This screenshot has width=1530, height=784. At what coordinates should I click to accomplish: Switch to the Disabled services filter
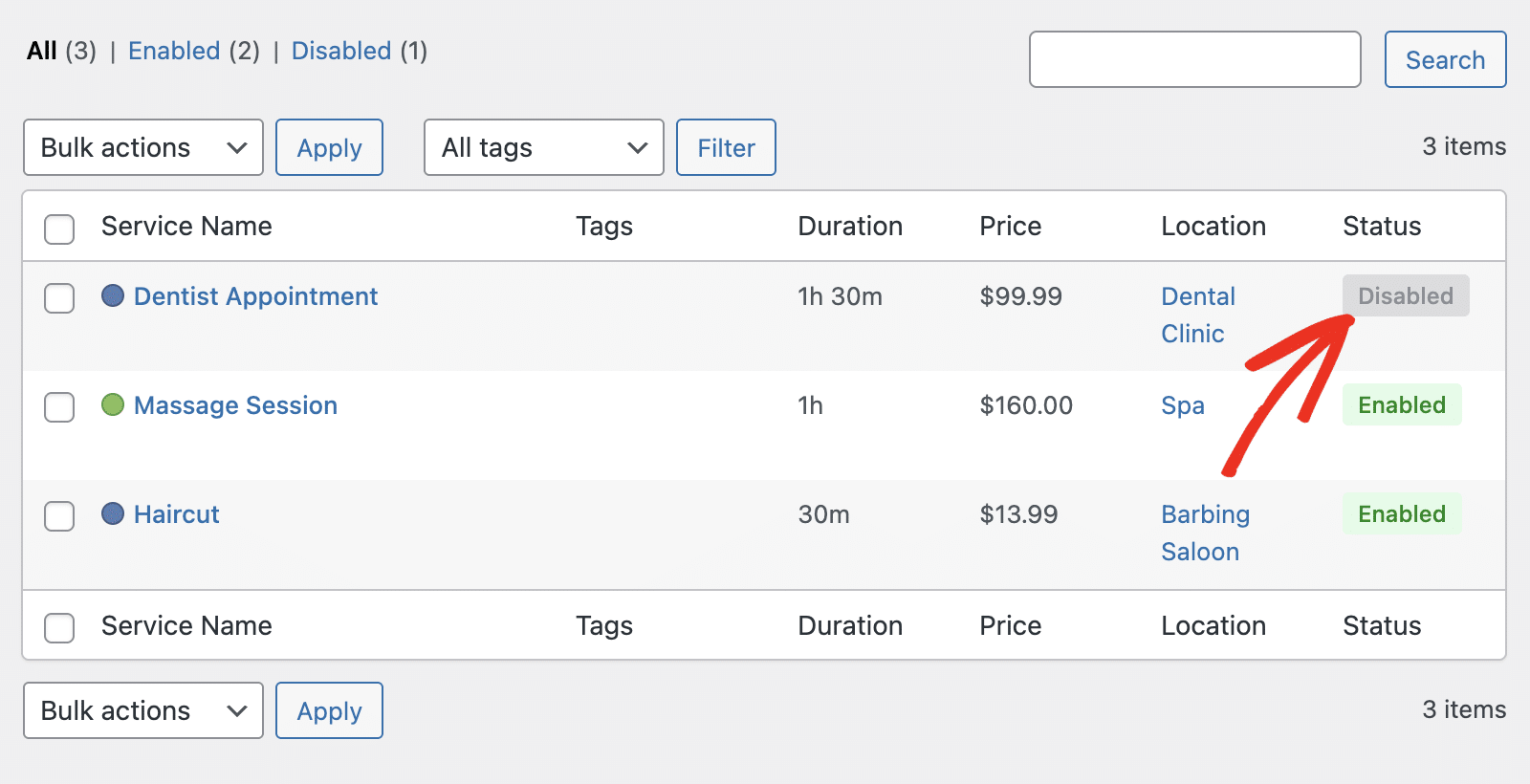click(x=341, y=51)
